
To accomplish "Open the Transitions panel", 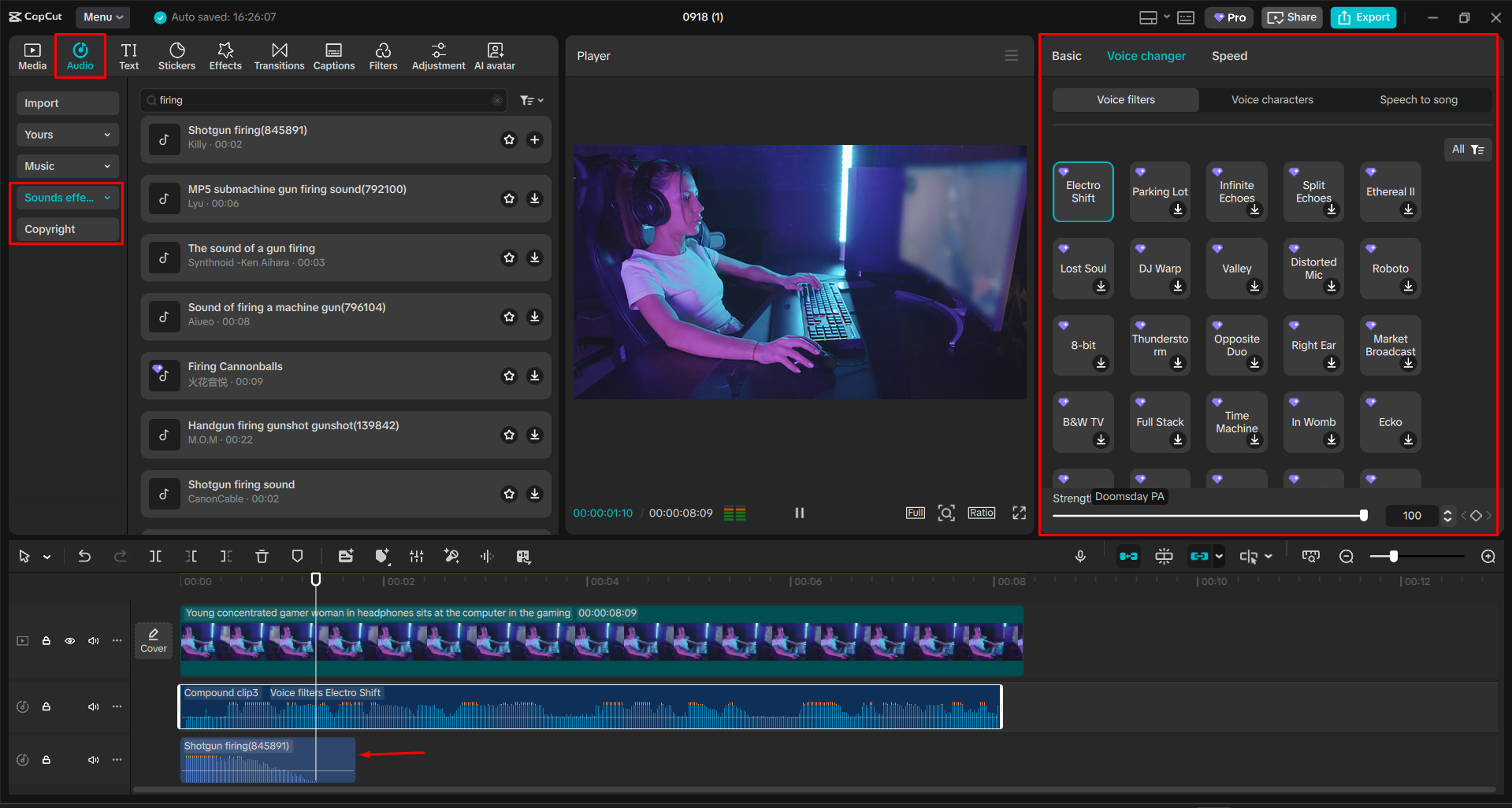I will (279, 55).
